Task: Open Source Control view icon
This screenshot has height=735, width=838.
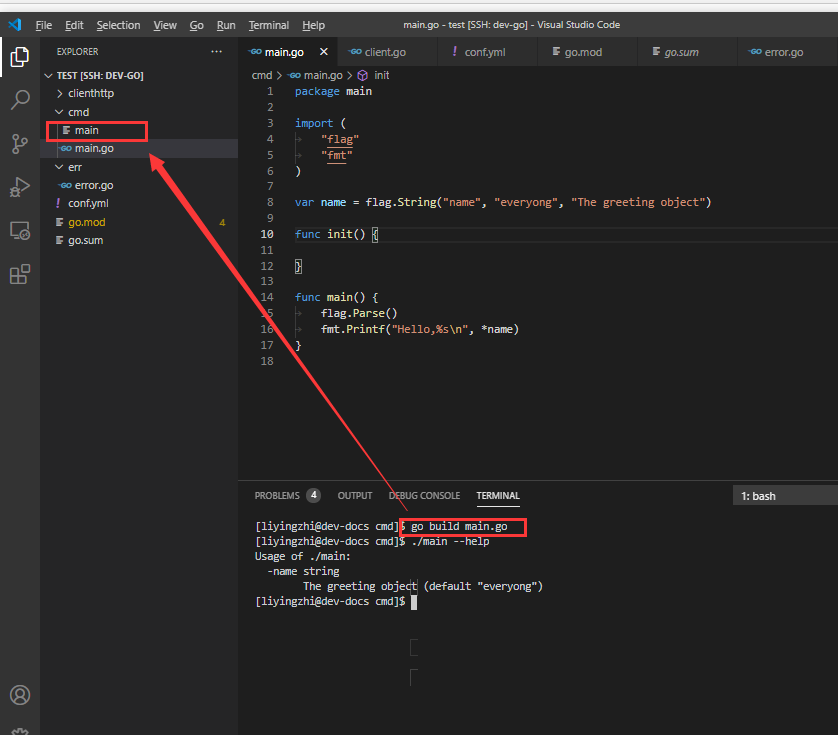Action: (x=20, y=144)
